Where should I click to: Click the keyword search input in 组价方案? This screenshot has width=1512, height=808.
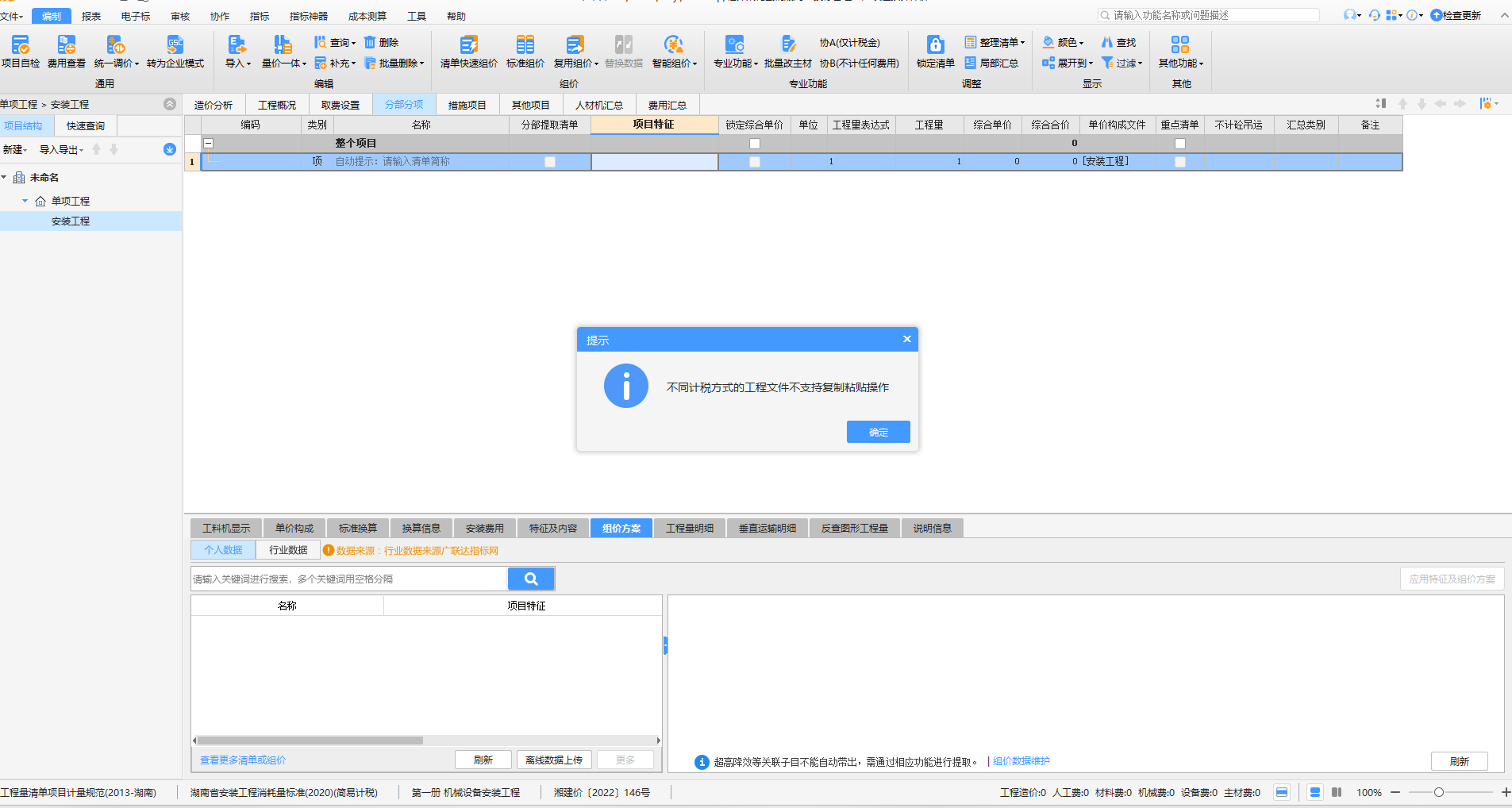[x=349, y=579]
